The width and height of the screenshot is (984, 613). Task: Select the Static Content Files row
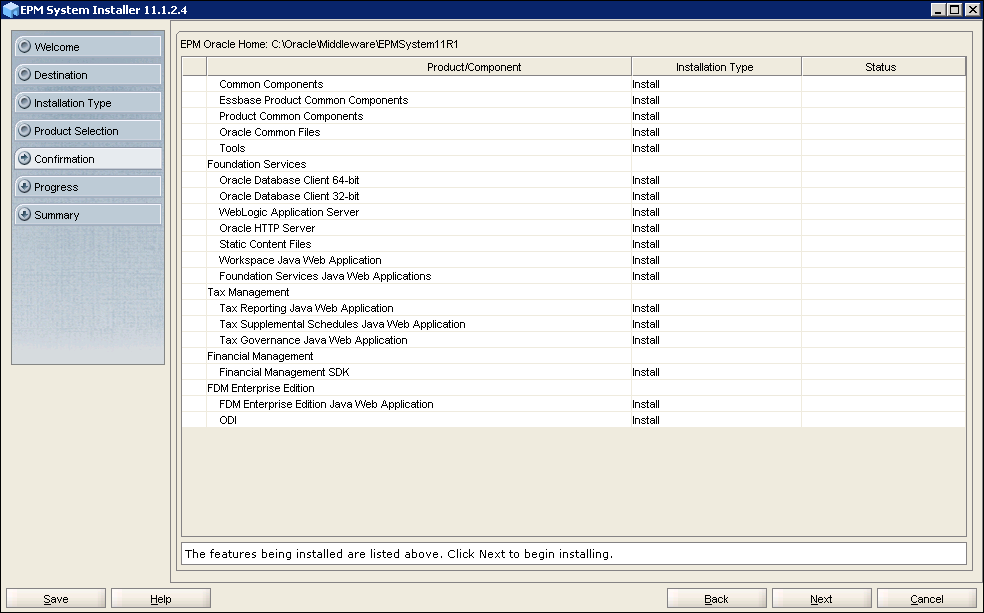point(574,244)
